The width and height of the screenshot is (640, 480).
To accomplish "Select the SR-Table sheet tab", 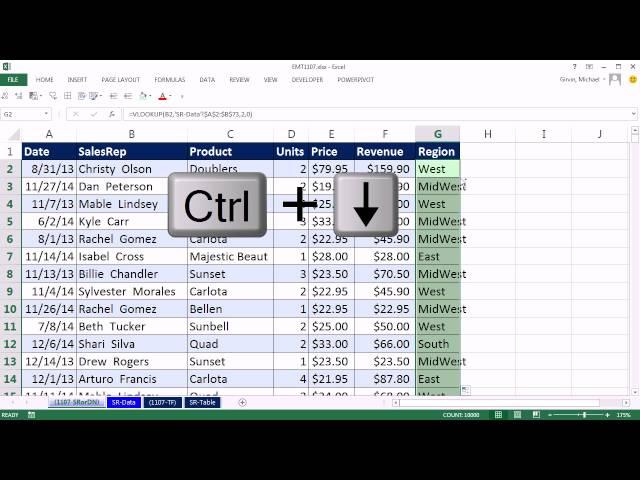I will 202,402.
